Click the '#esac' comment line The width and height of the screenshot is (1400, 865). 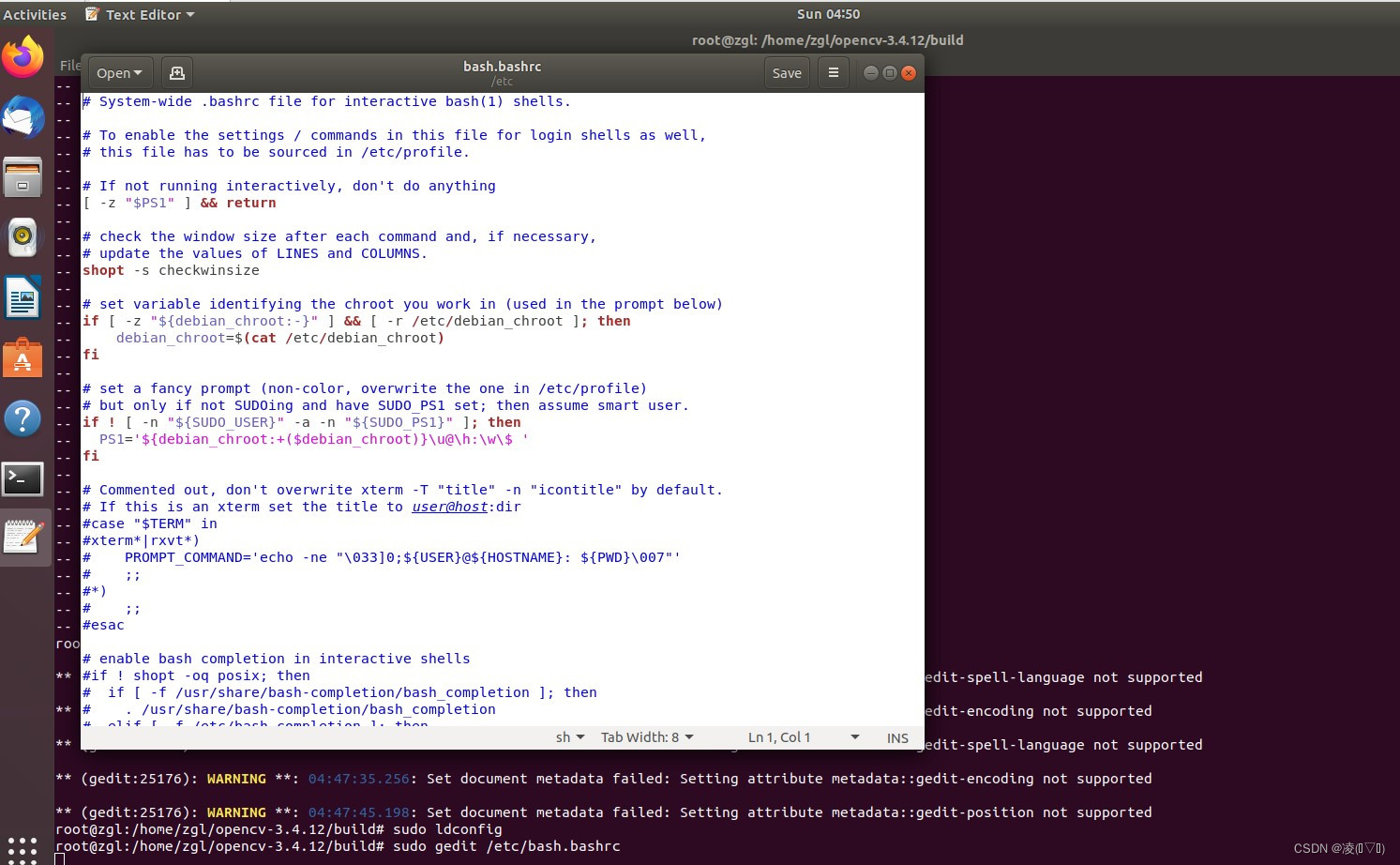pyautogui.click(x=103, y=625)
